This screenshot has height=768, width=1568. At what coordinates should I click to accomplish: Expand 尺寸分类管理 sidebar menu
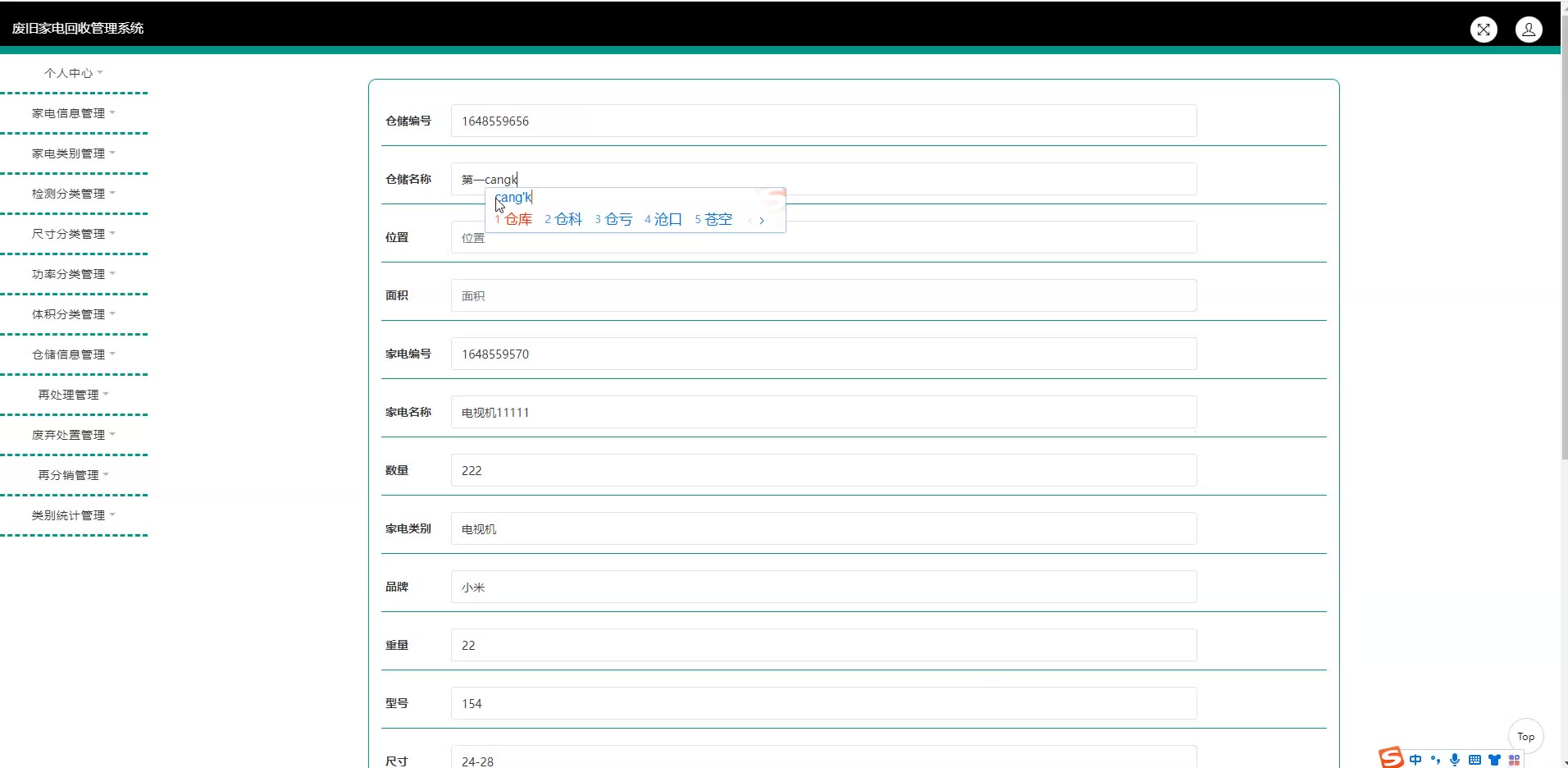click(74, 234)
